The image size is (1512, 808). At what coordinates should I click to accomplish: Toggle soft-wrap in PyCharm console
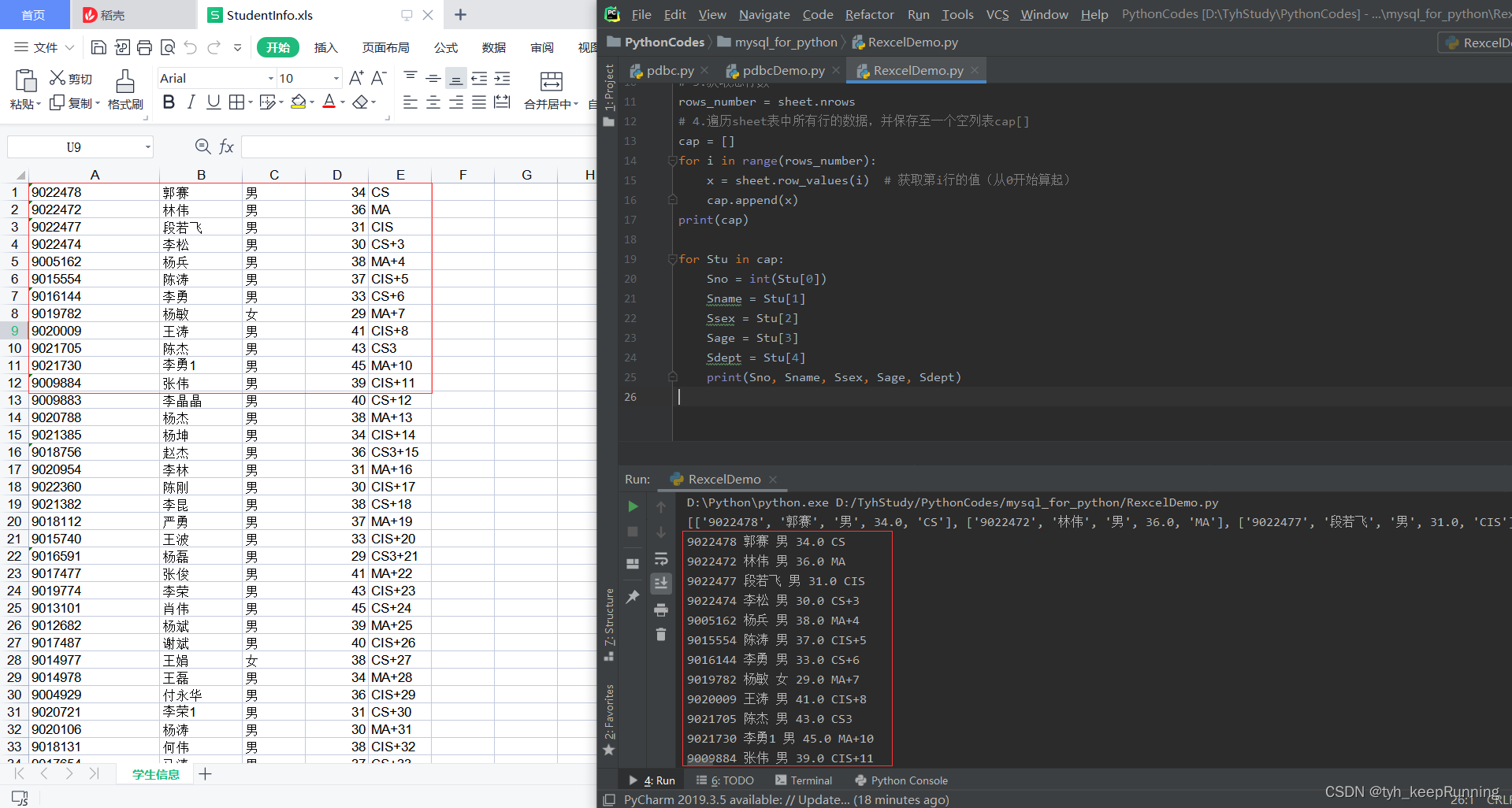click(661, 559)
